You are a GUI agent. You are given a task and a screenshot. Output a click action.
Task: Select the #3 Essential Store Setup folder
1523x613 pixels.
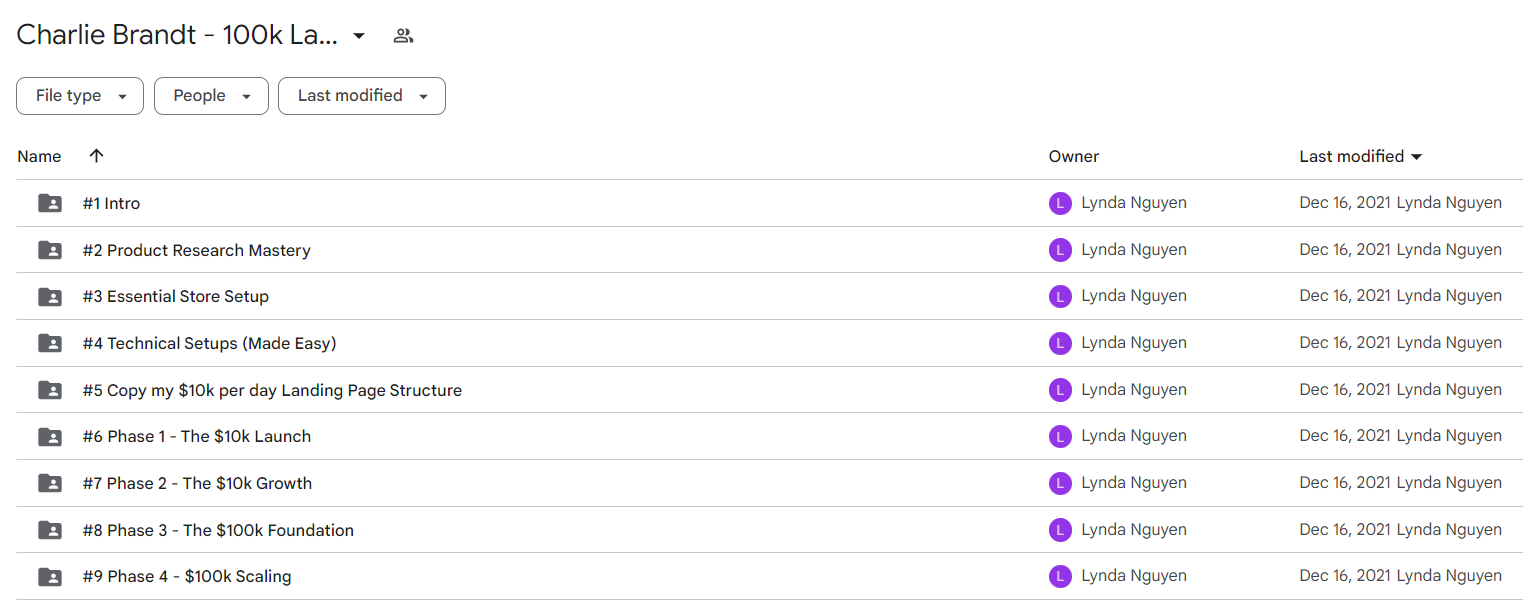point(176,296)
